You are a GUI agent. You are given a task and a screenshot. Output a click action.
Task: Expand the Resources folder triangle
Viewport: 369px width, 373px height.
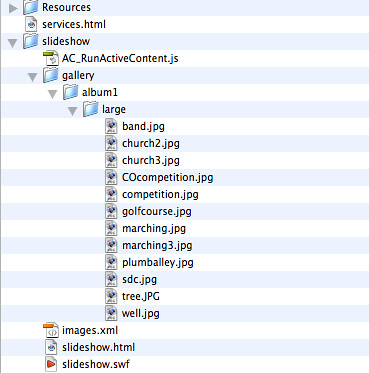tap(13, 8)
